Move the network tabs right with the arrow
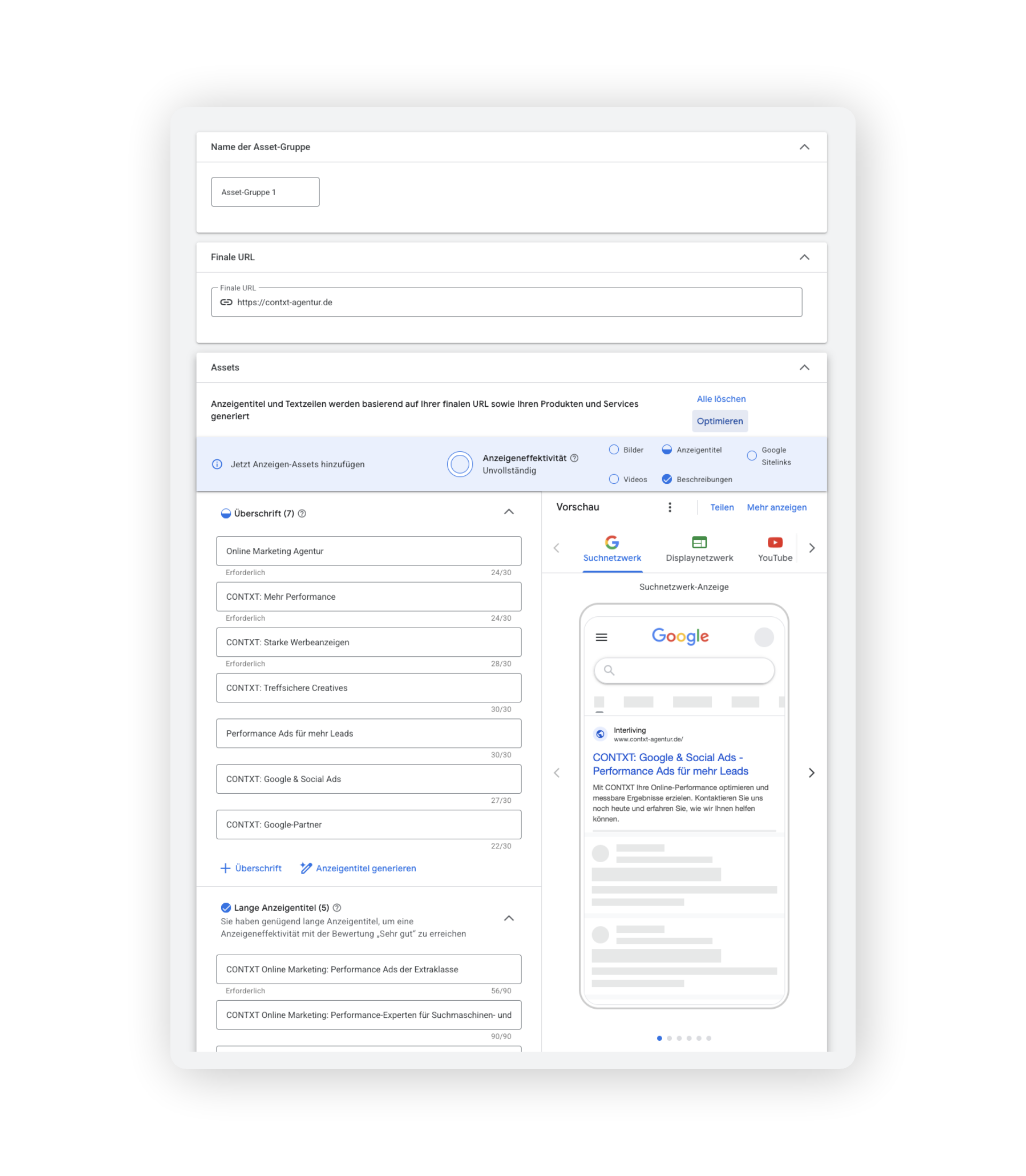Screen dimensions: 1026x1176 [x=811, y=548]
